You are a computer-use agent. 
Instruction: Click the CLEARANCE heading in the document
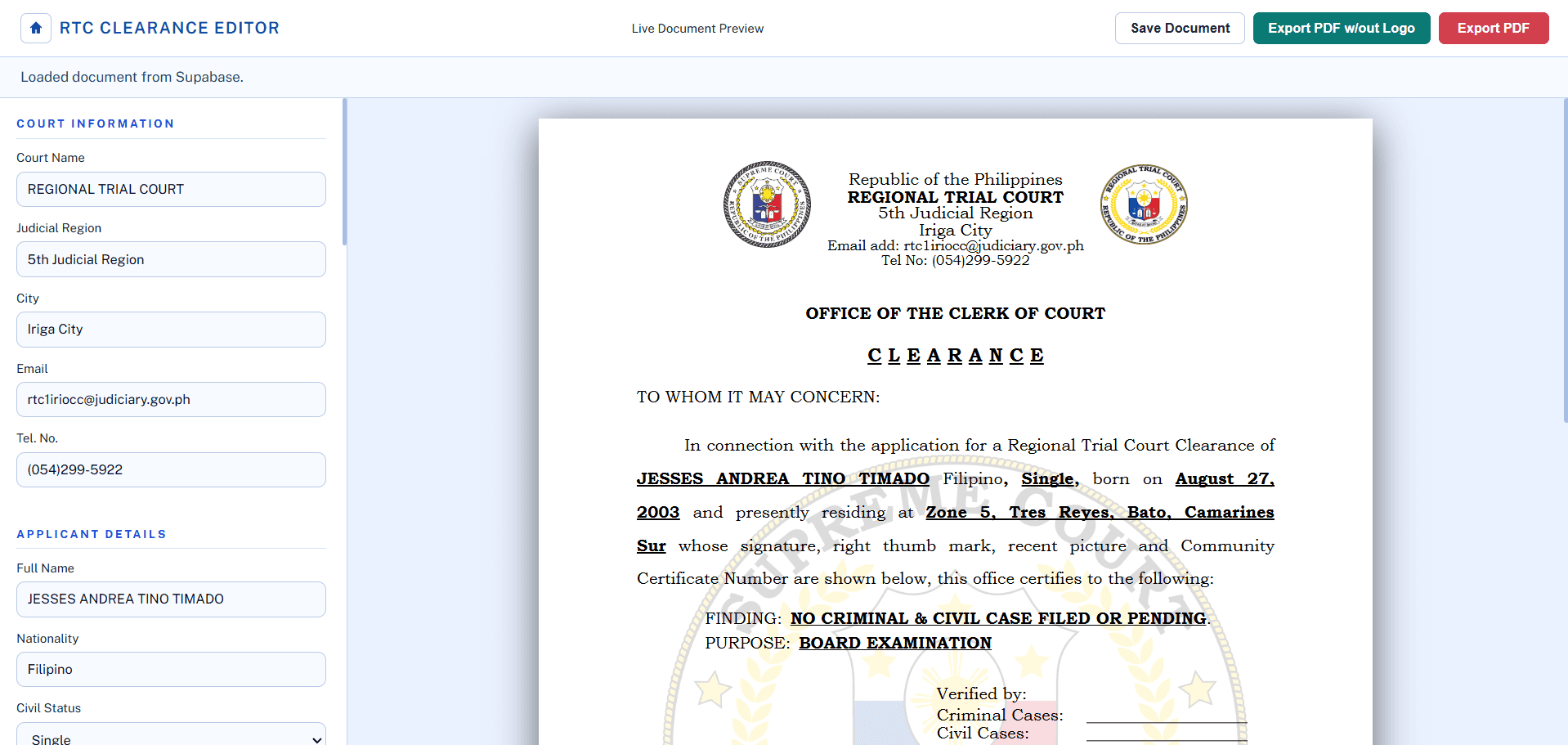click(955, 356)
